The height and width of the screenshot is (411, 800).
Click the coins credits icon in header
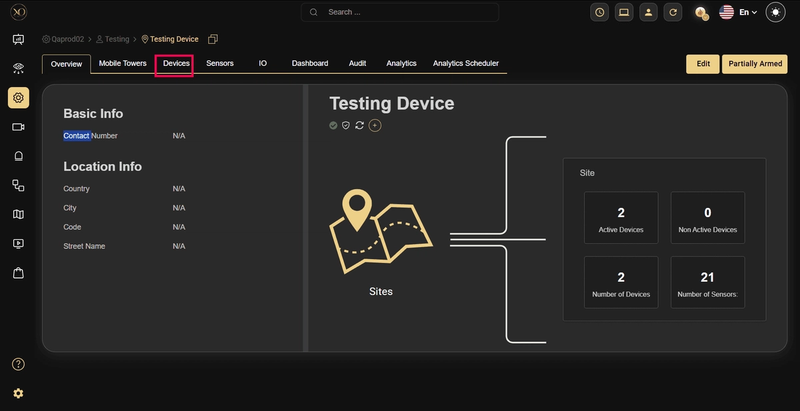[702, 13]
